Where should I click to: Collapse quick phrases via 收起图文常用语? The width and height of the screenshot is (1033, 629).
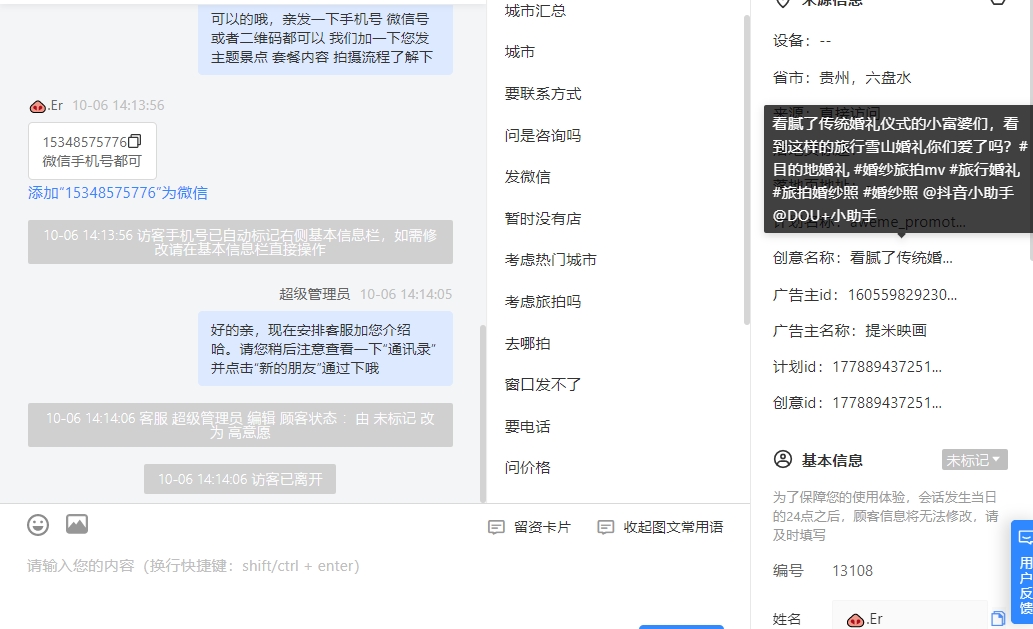(660, 527)
